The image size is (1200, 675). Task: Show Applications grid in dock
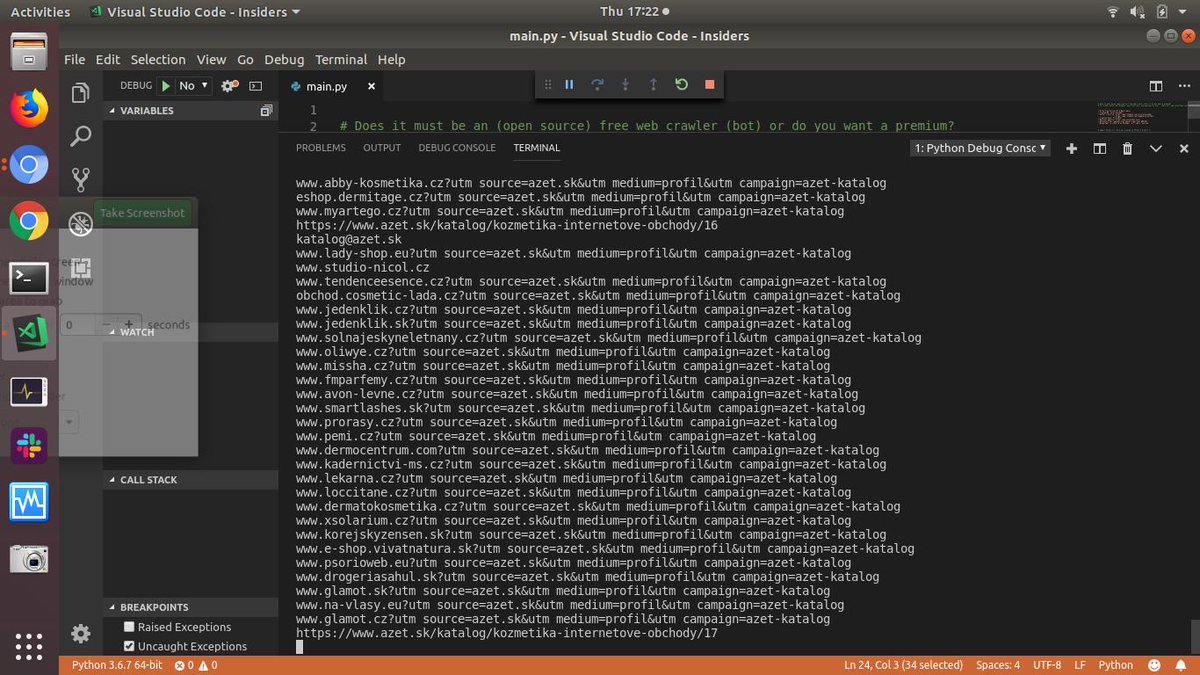click(x=29, y=646)
